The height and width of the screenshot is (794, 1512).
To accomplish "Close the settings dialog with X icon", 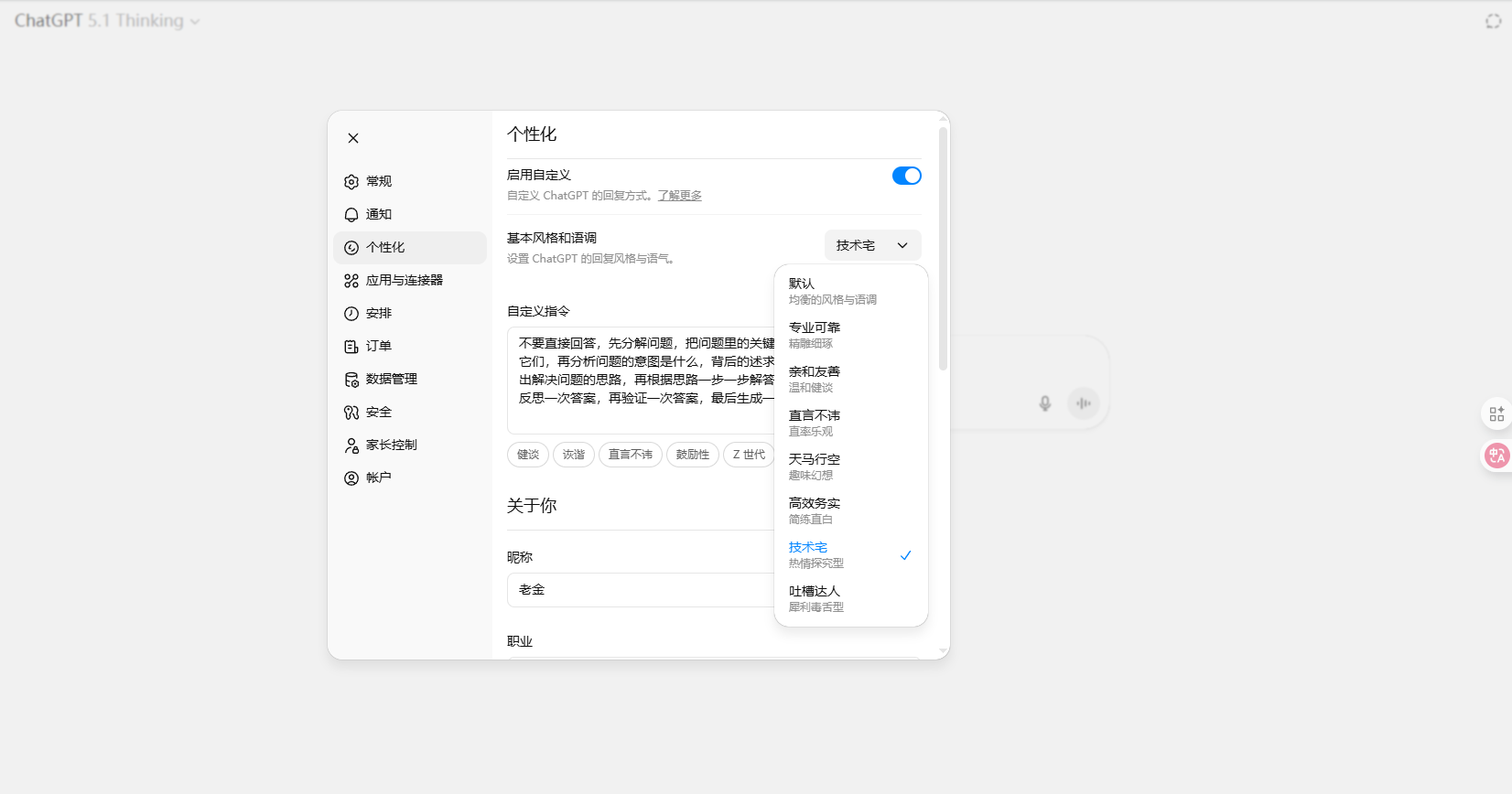I will (x=353, y=138).
